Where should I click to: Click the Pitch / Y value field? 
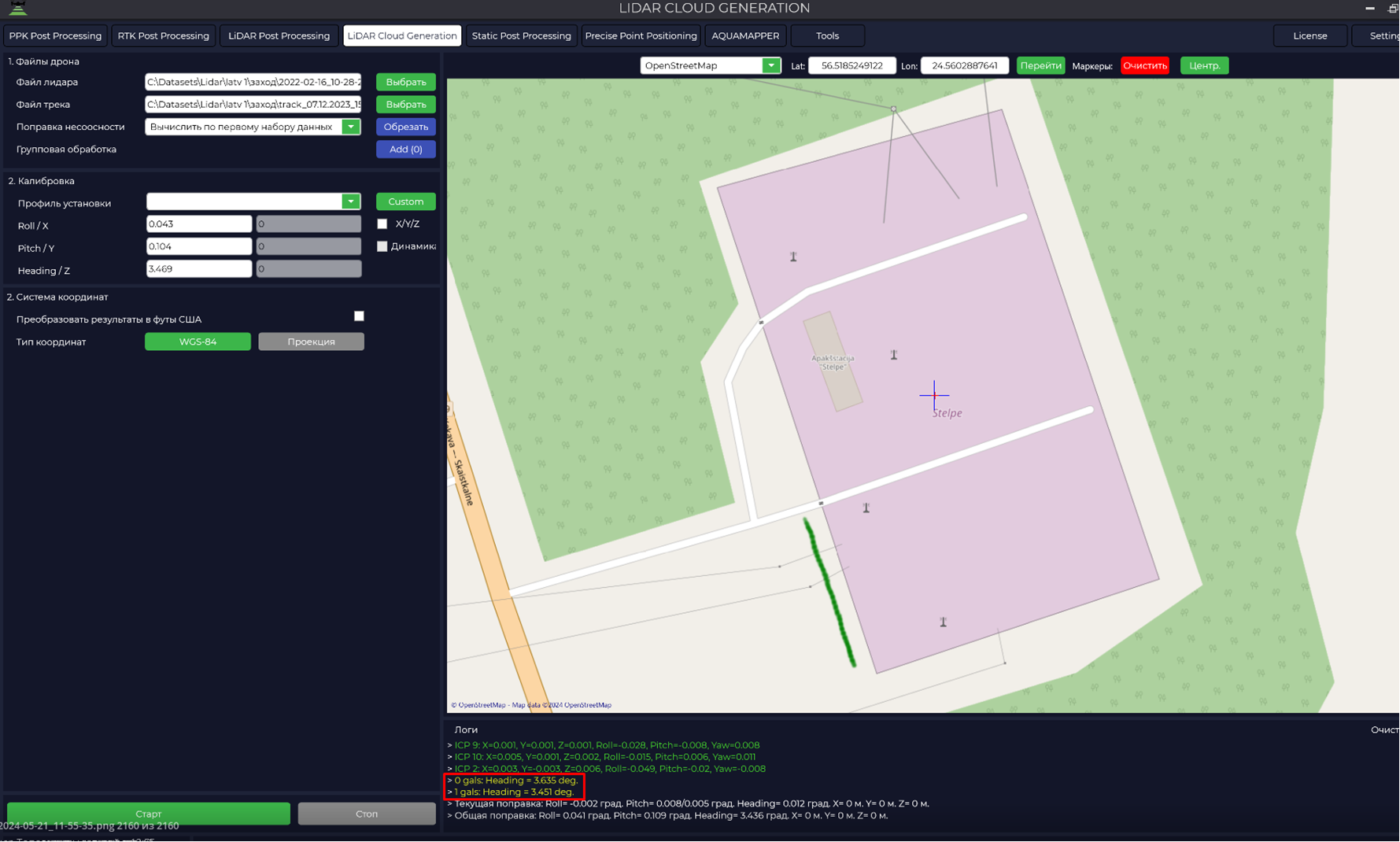[199, 246]
